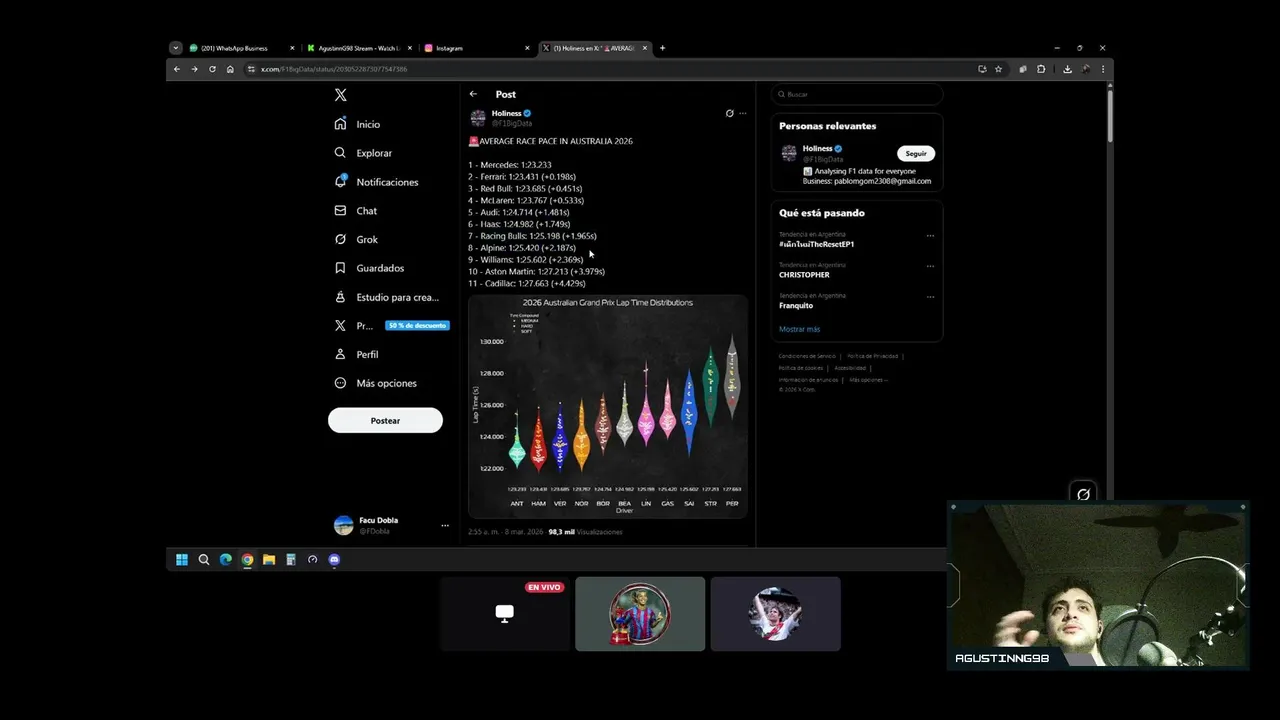Reload the page
1280x720 pixels.
click(212, 69)
